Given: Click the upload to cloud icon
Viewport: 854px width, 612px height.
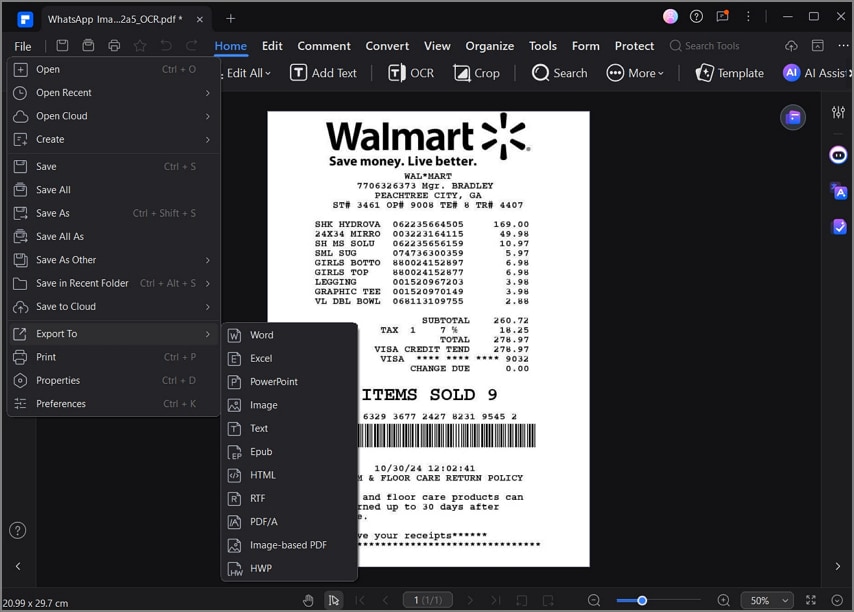Looking at the screenshot, I should 791,46.
